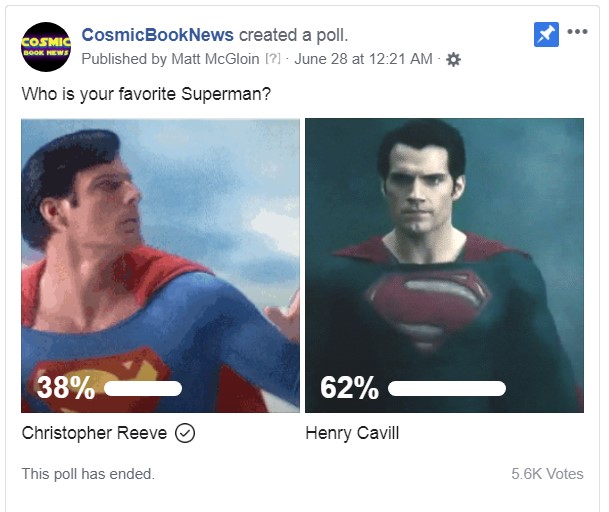This screenshot has width=609, height=512.
Task: View the 5.6K Votes count
Action: [547, 474]
